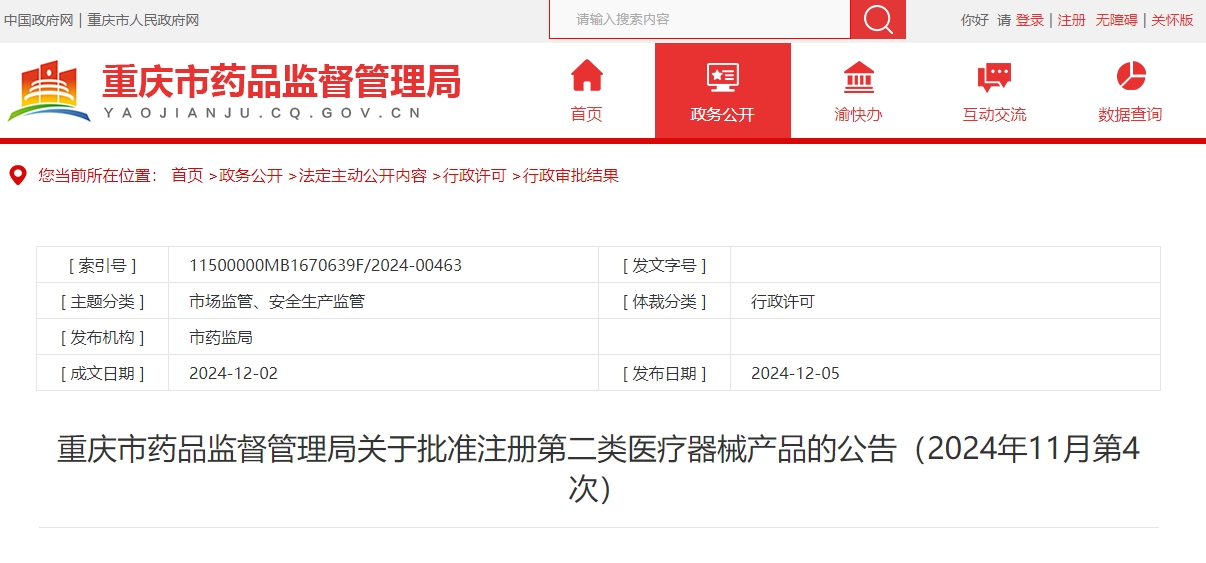
Task: Click the chat bubble icon for 互动交流
Action: tap(994, 77)
